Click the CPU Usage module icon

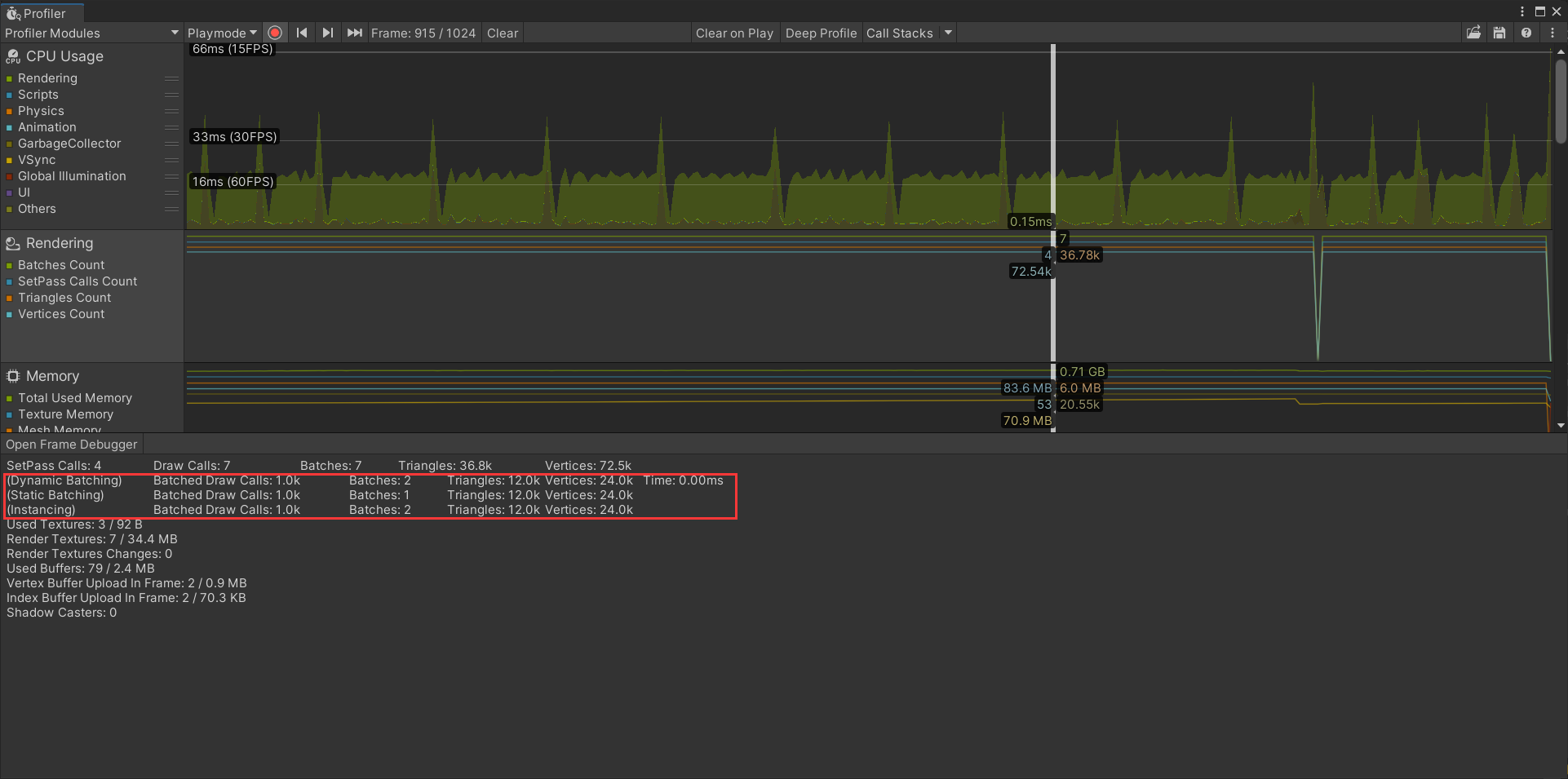coord(12,55)
